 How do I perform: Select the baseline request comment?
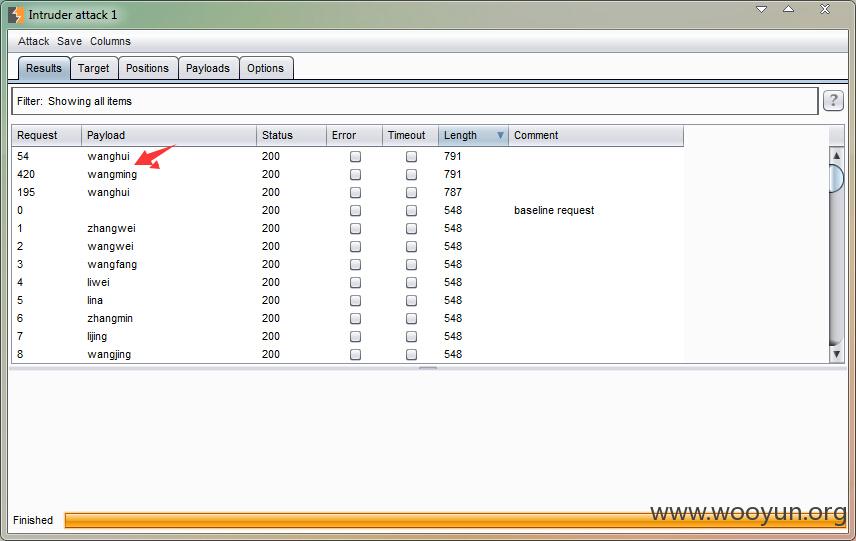(554, 210)
